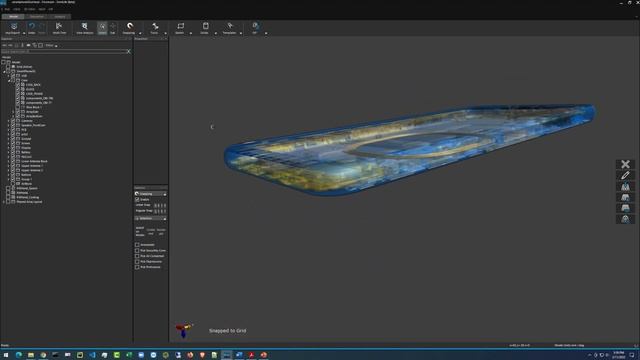Collapse the Snapping section in the options panel
This screenshot has width=640, height=360.
(164, 194)
